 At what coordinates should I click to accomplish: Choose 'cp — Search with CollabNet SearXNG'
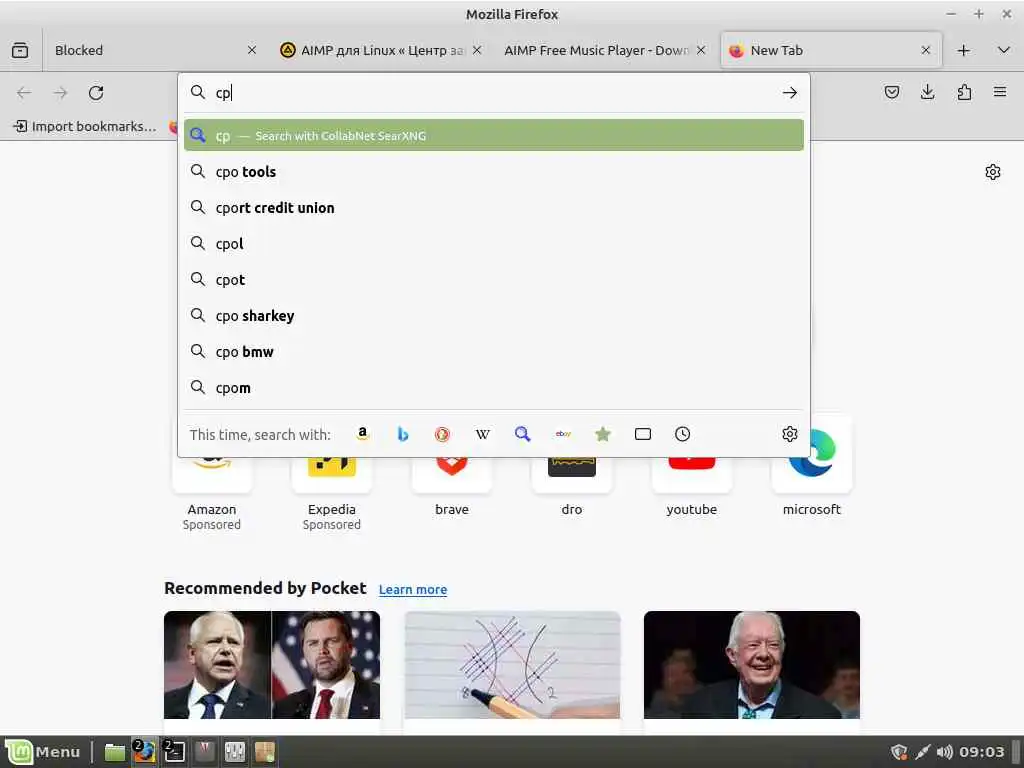coord(494,135)
